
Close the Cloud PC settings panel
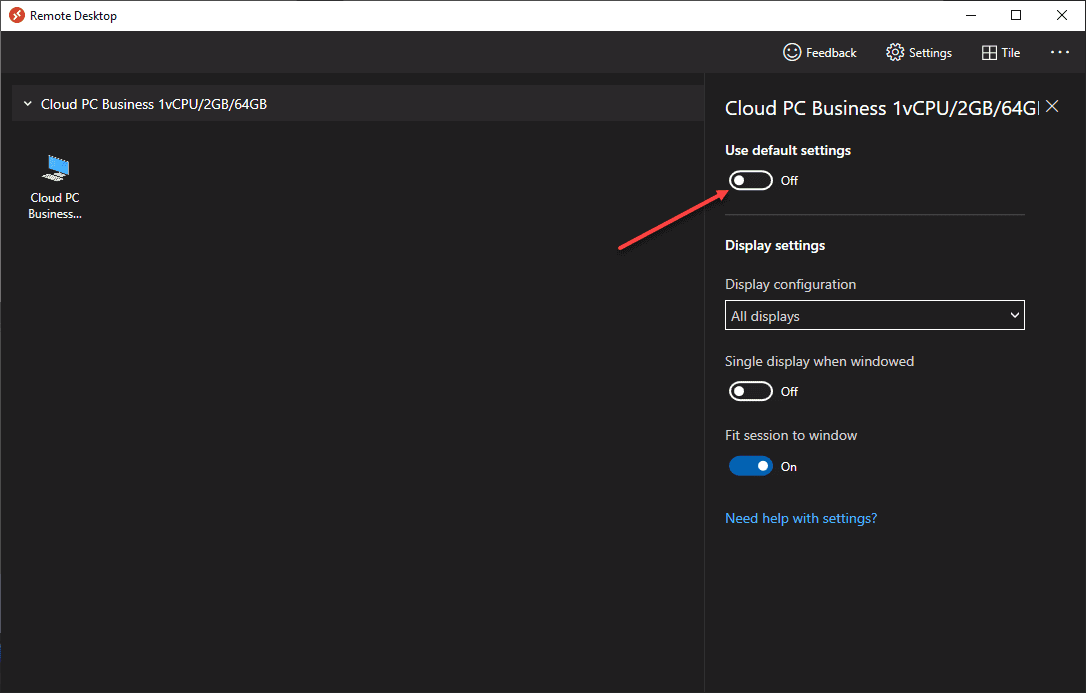point(1052,107)
